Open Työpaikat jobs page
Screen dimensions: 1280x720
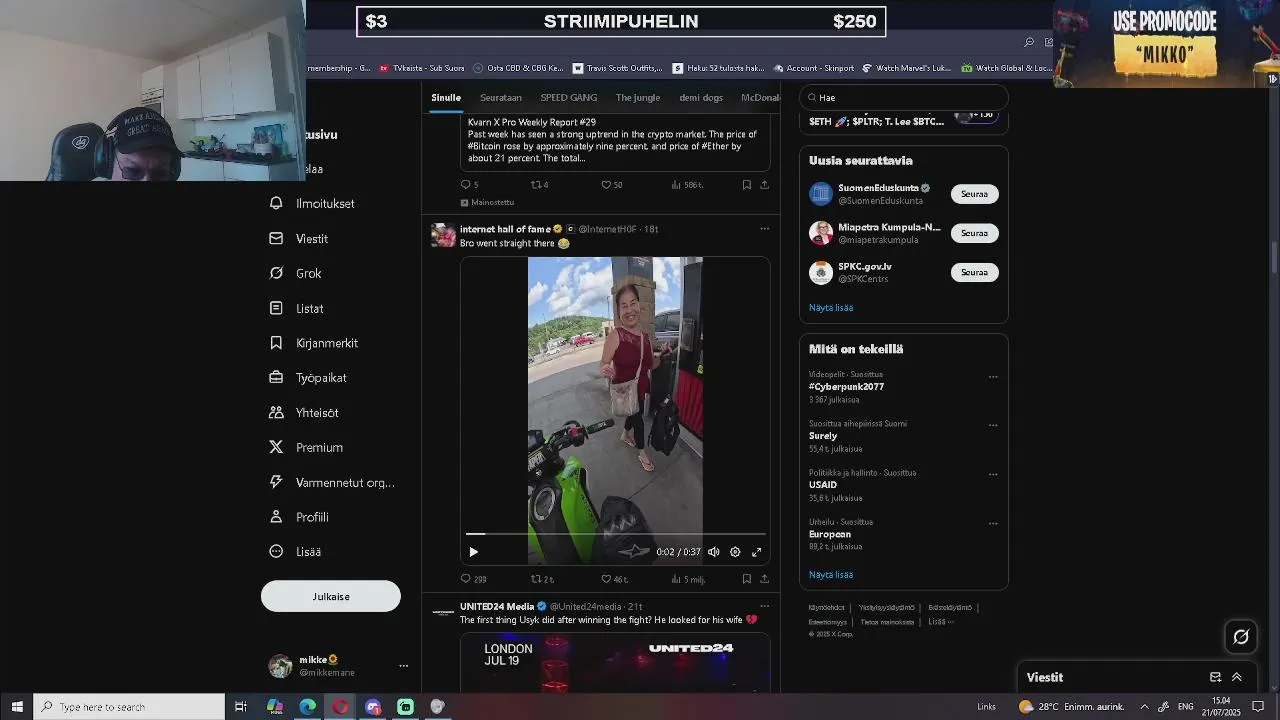pos(307,378)
